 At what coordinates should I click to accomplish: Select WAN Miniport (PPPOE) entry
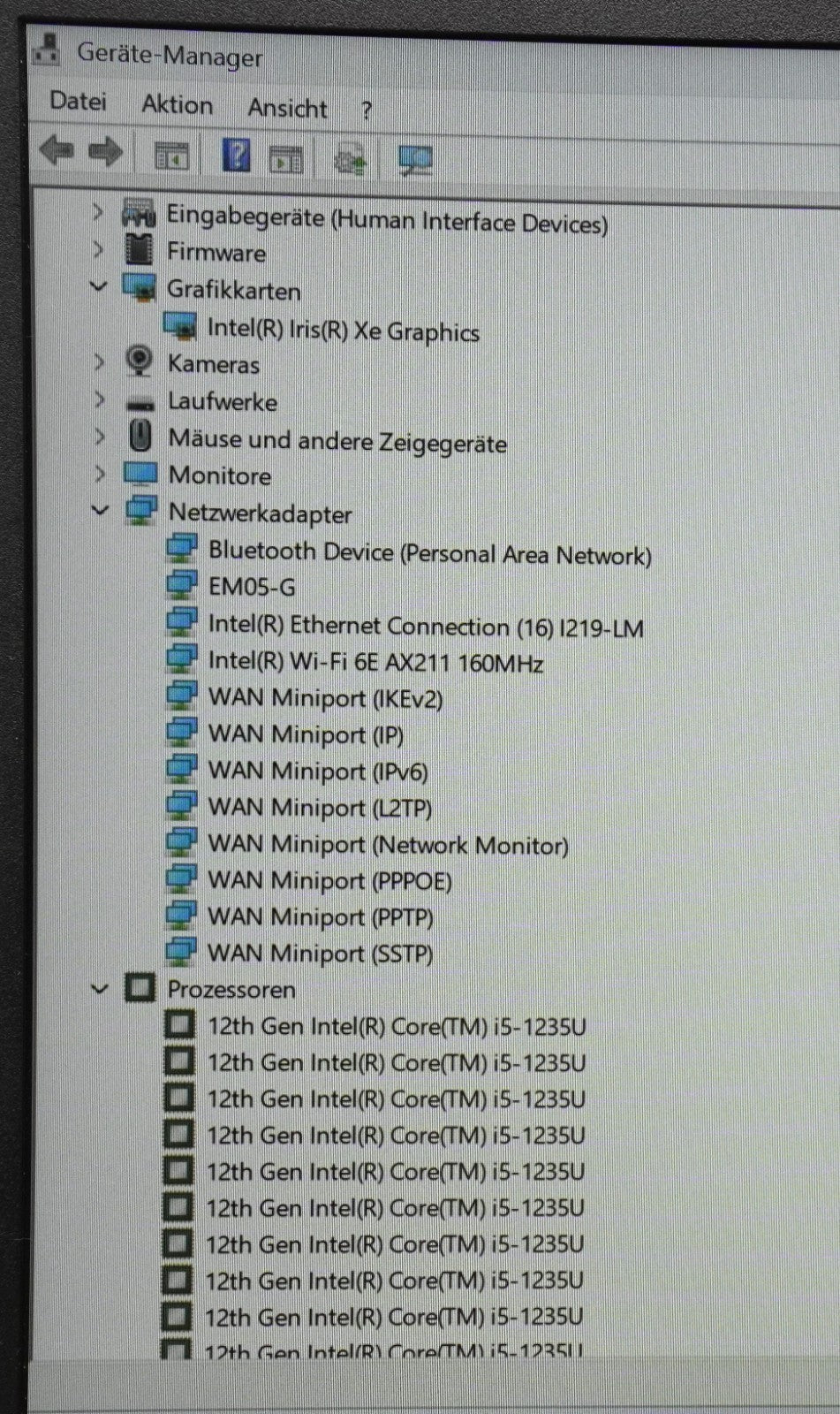(x=329, y=880)
